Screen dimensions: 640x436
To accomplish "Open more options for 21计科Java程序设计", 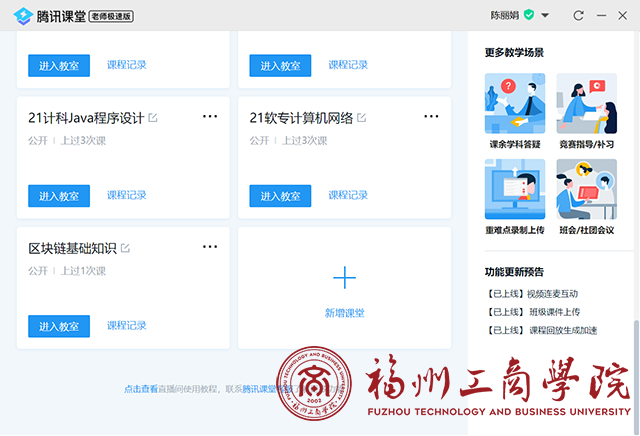I will click(209, 117).
